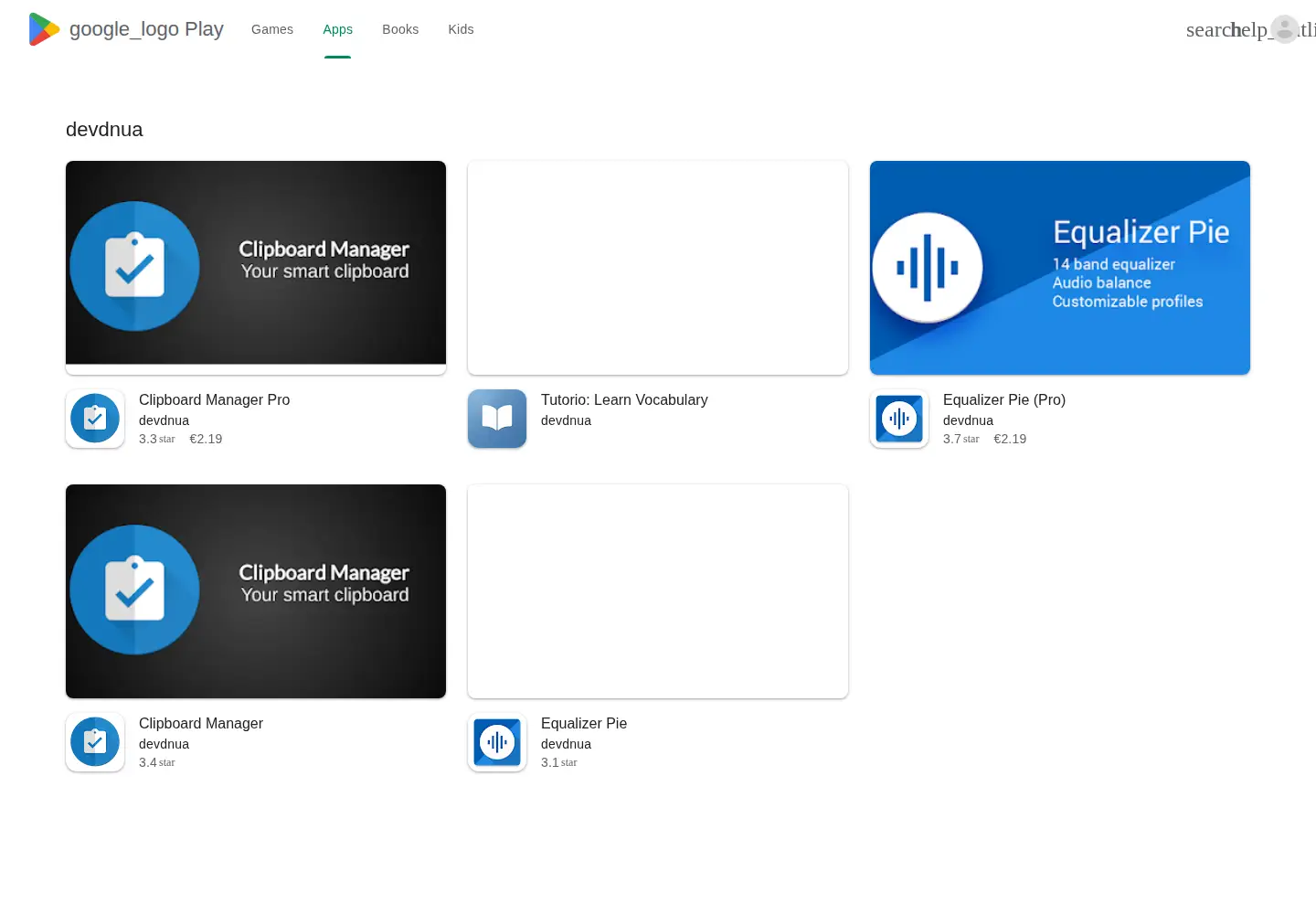Click the free Equalizer Pie app icon
This screenshot has height=914, width=1316.
(x=497, y=742)
